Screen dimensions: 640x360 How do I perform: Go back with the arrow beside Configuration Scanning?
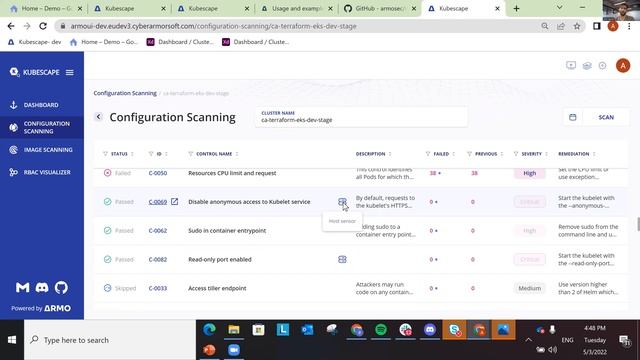[x=98, y=117]
